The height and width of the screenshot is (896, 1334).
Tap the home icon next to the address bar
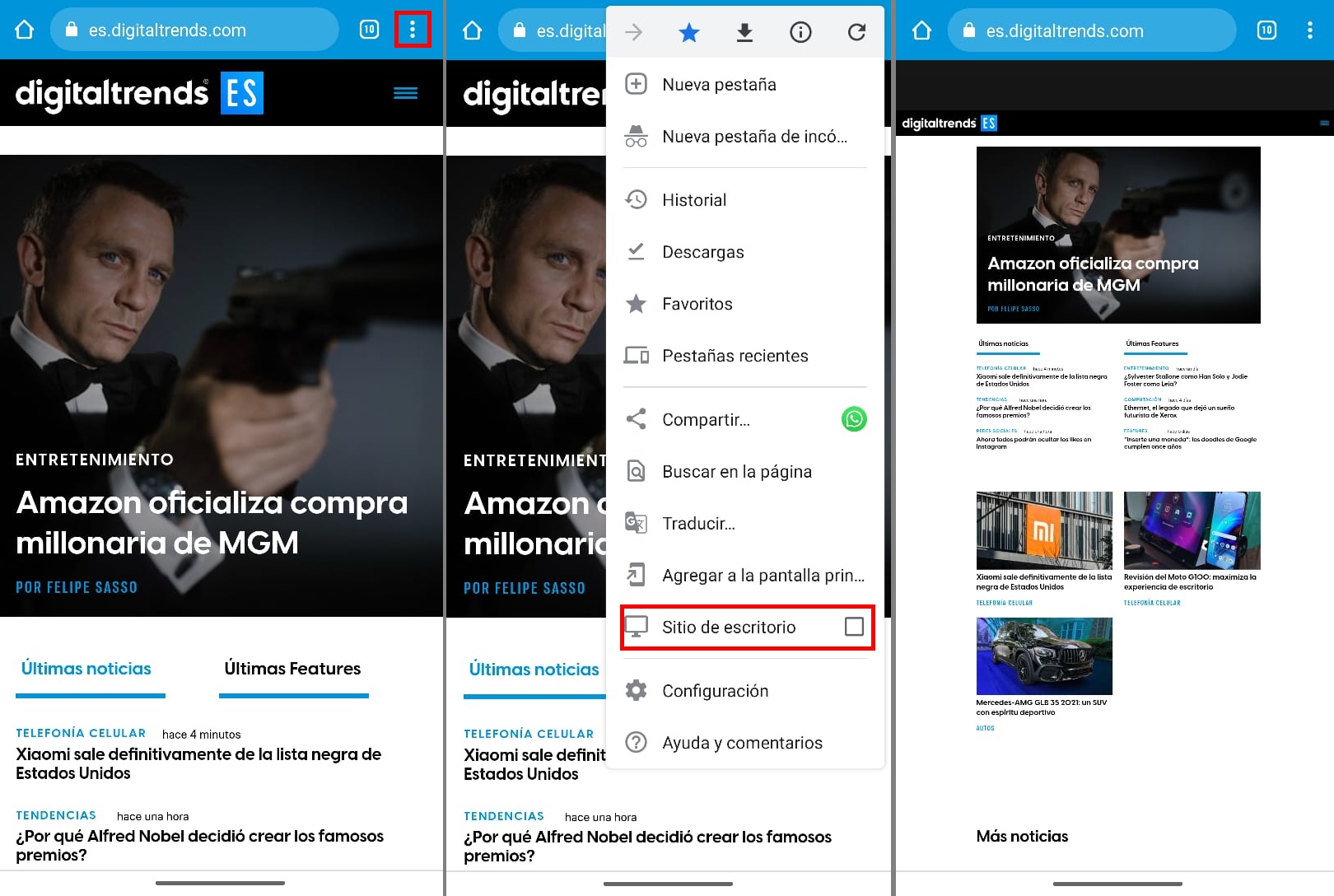coord(24,29)
